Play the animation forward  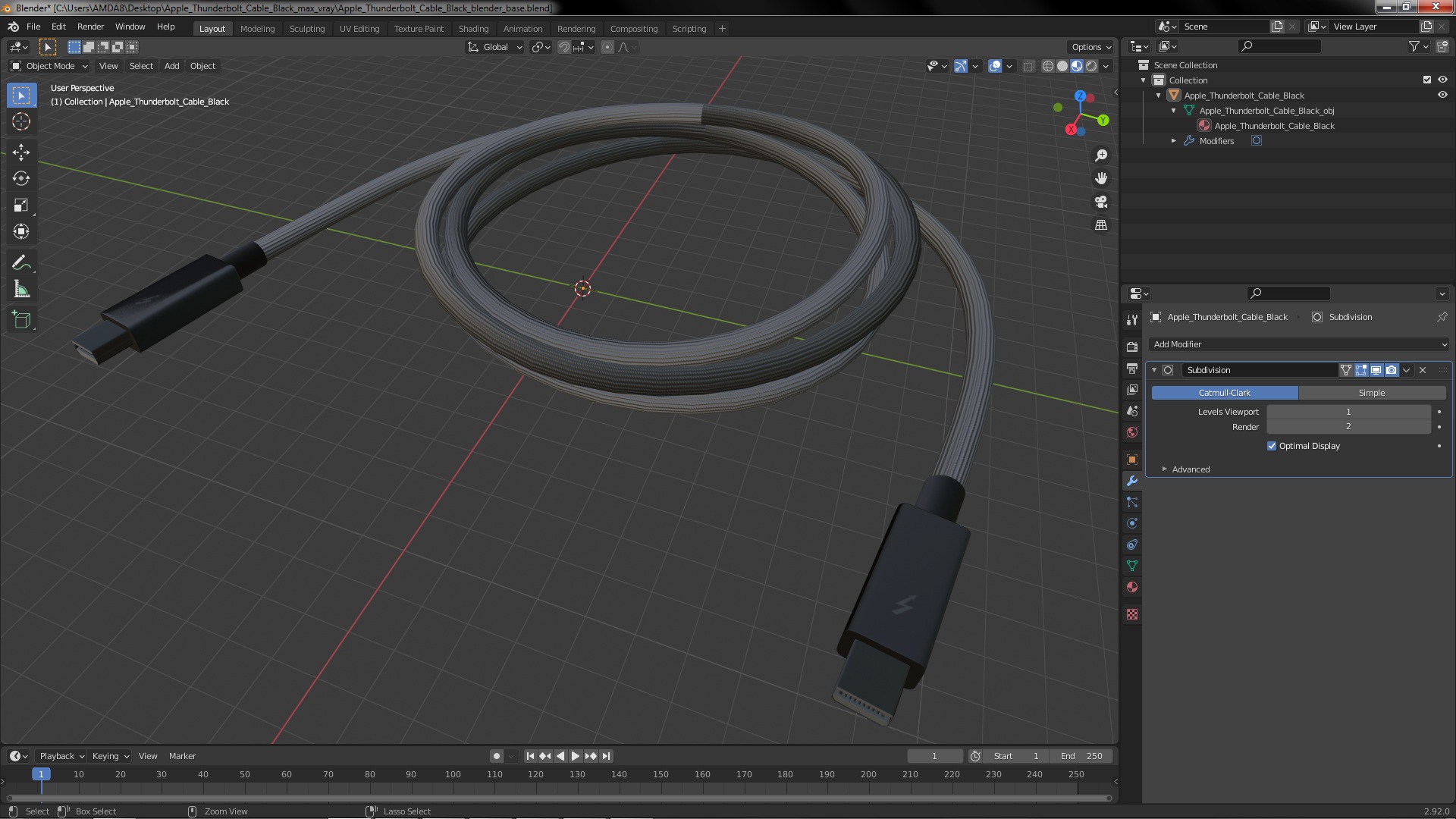(x=576, y=756)
